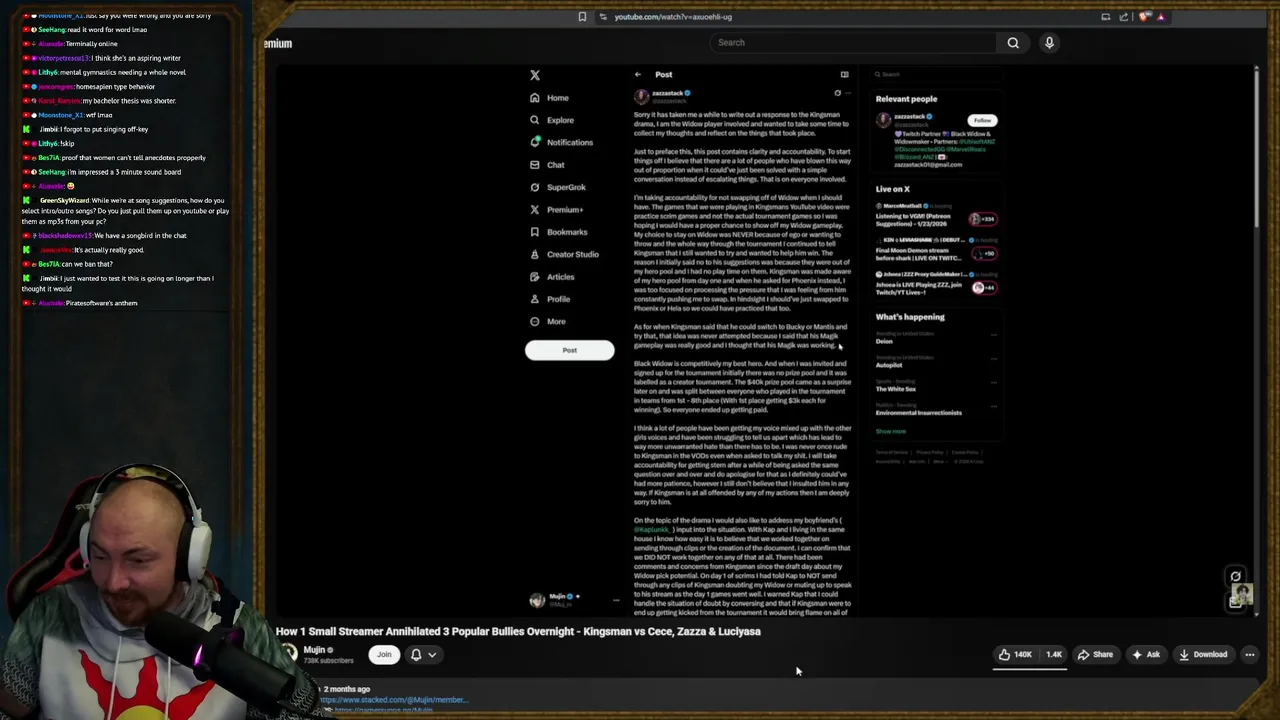Open Explore in the X sidebar
The height and width of the screenshot is (720, 1280).
point(551,120)
